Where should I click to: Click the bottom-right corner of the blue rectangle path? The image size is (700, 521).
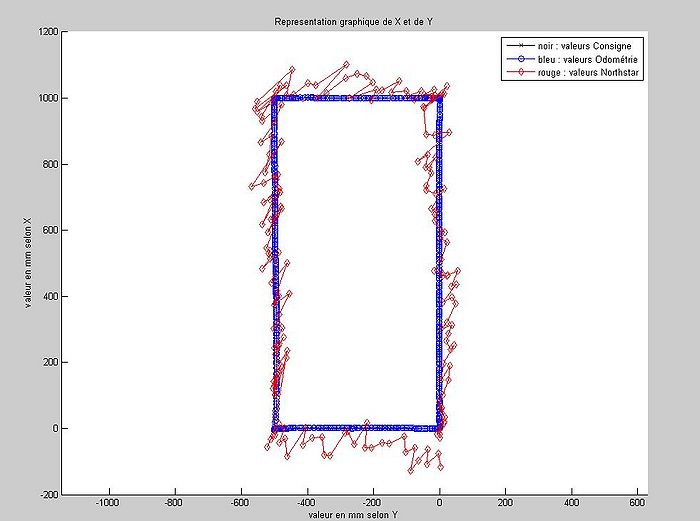point(439,428)
